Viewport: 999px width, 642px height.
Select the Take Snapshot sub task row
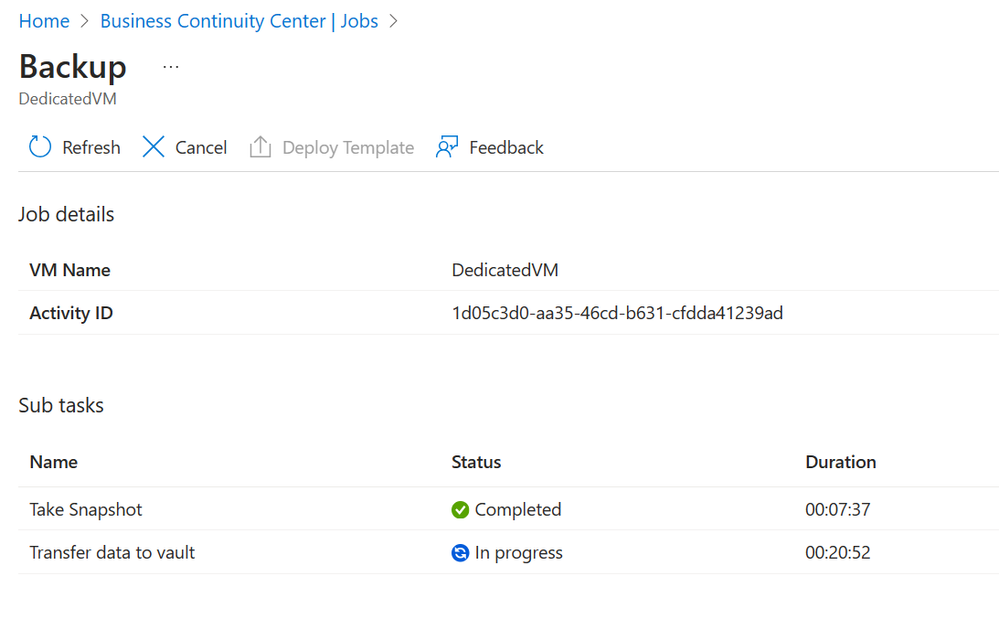508,509
